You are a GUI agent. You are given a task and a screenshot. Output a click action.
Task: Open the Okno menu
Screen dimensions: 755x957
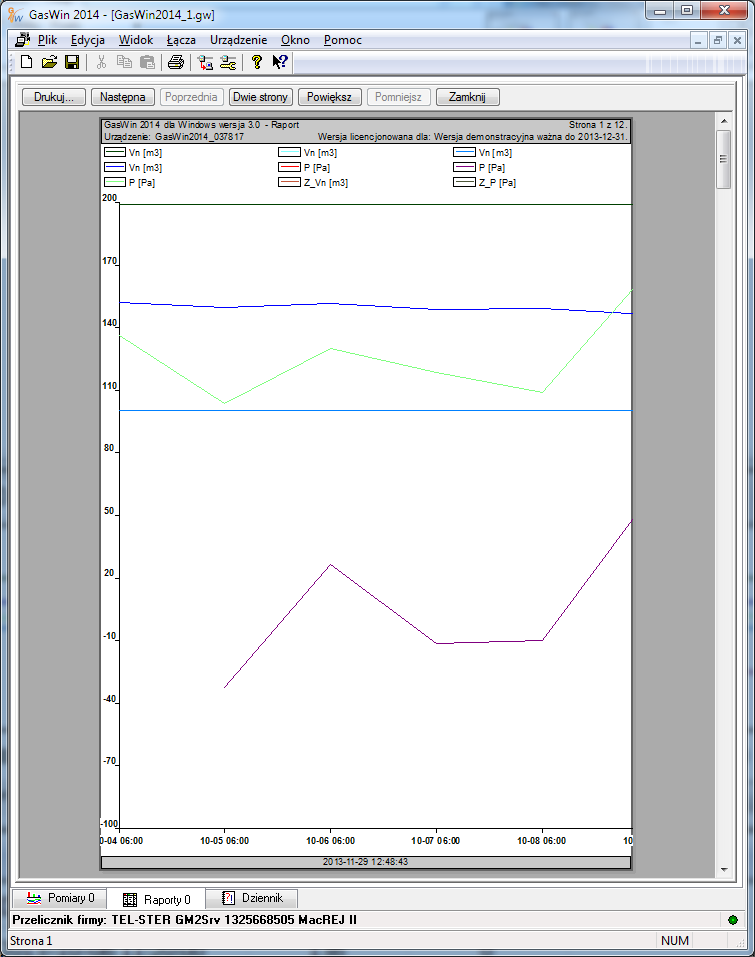click(x=295, y=40)
